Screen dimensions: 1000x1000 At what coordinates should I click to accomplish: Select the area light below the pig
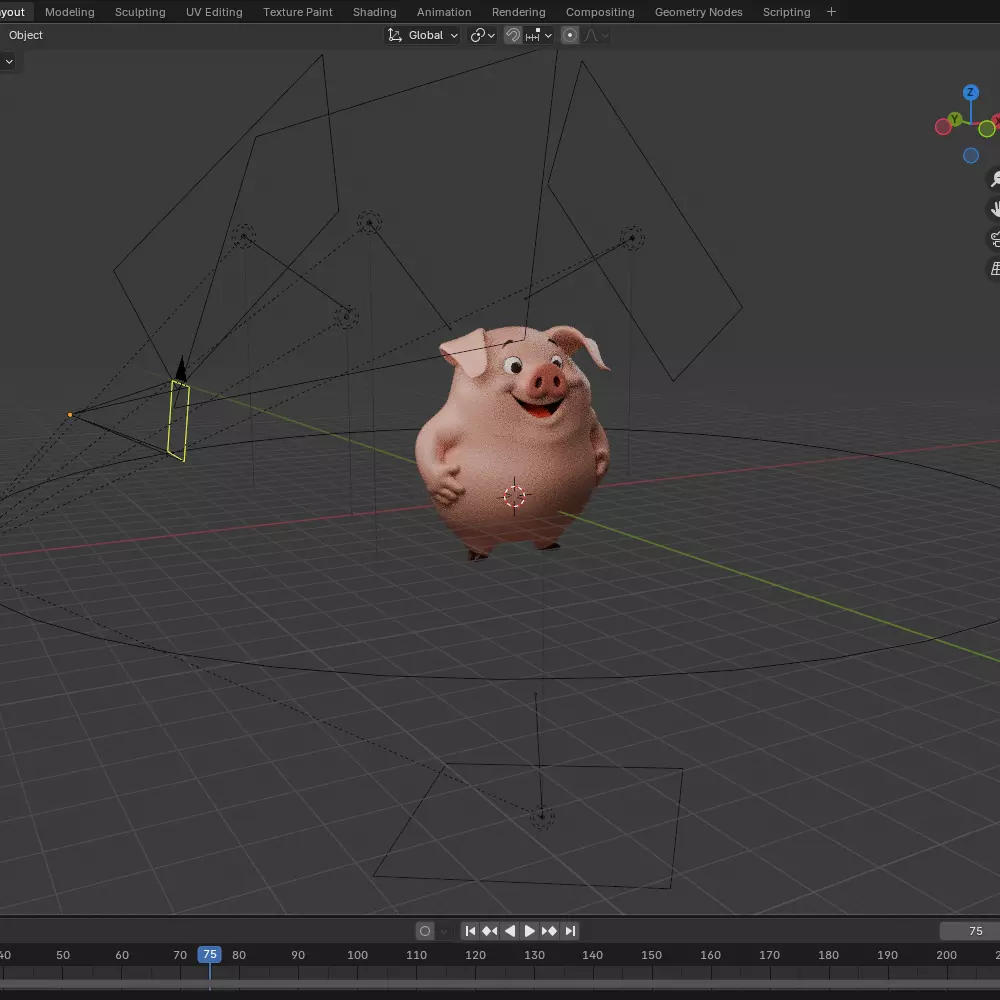541,817
